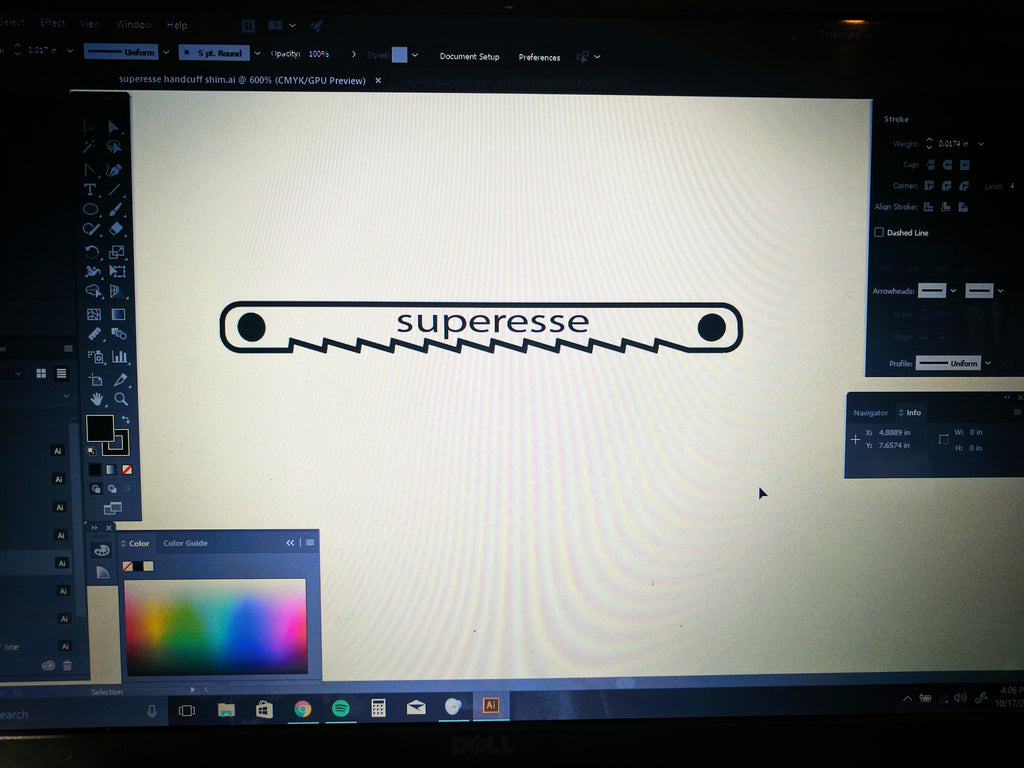Image resolution: width=1024 pixels, height=768 pixels.
Task: Select the Rotate tool
Action: (x=92, y=252)
